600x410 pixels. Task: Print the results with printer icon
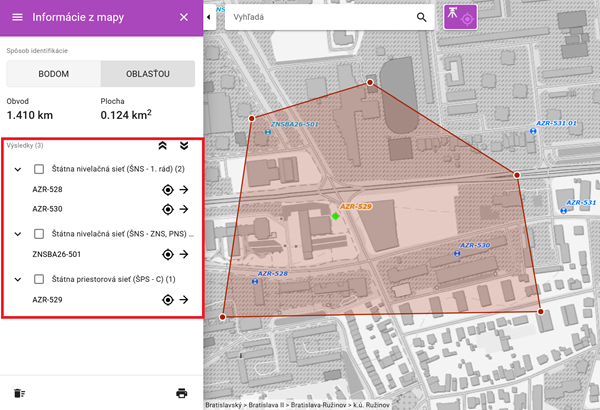(181, 393)
